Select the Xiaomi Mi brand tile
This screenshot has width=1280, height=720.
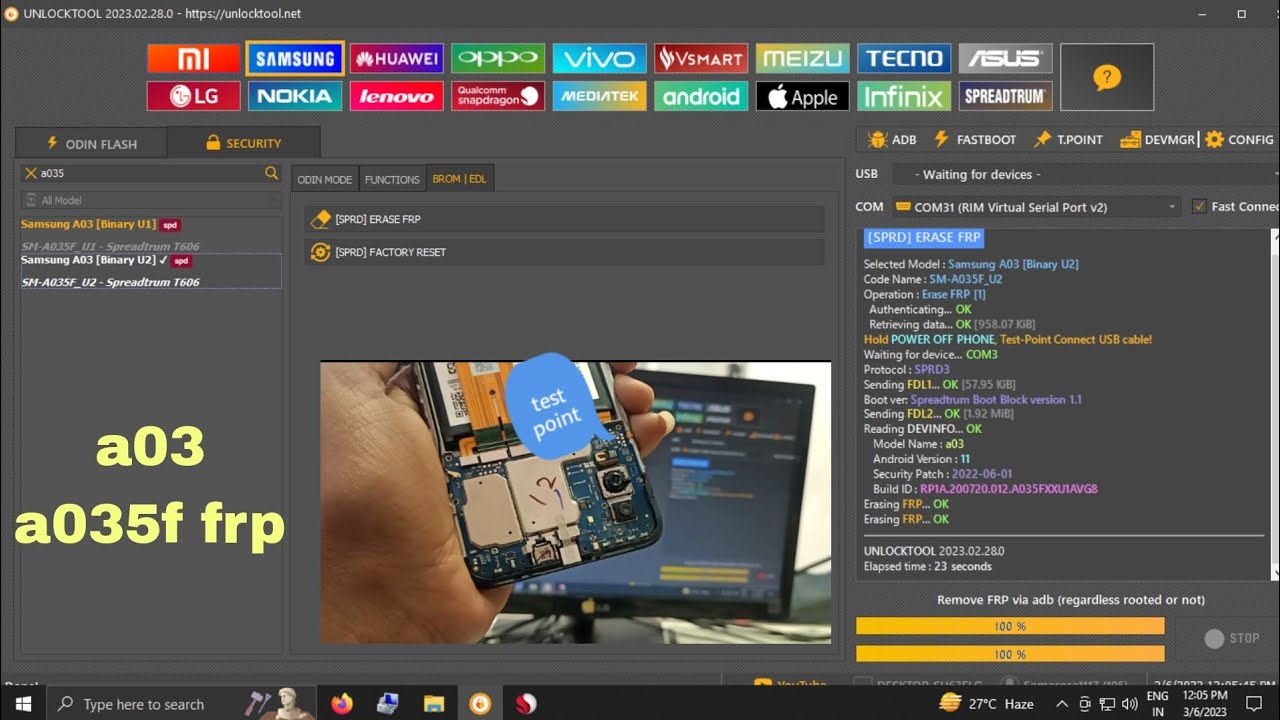[x=193, y=59]
